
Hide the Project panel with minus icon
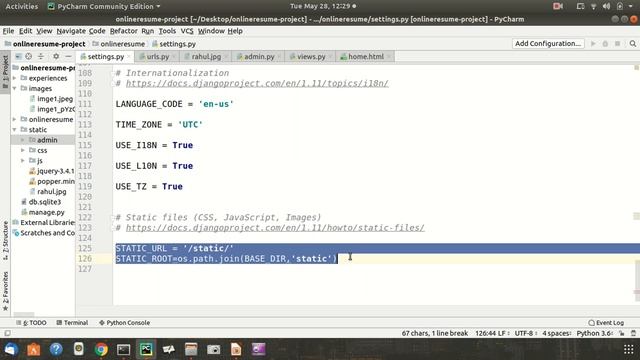(68, 56)
